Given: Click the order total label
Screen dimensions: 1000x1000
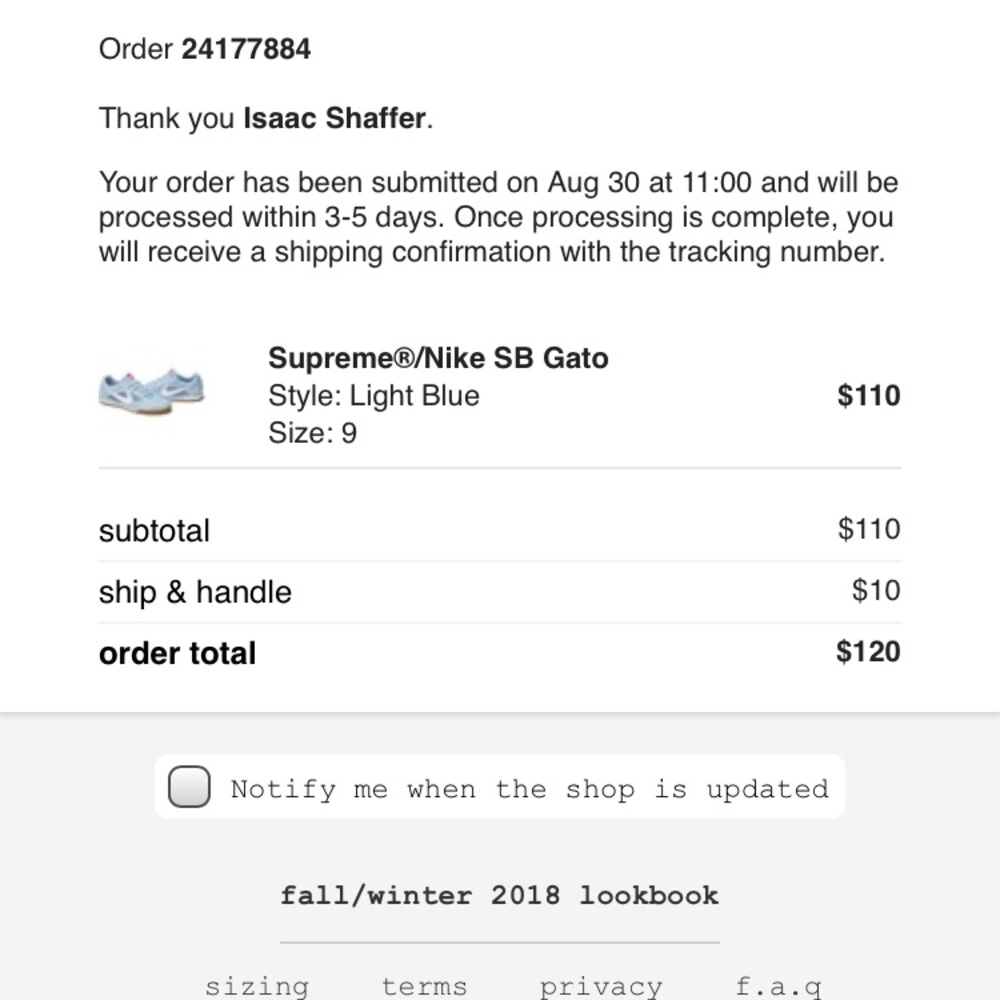Looking at the screenshot, I should click(177, 652).
